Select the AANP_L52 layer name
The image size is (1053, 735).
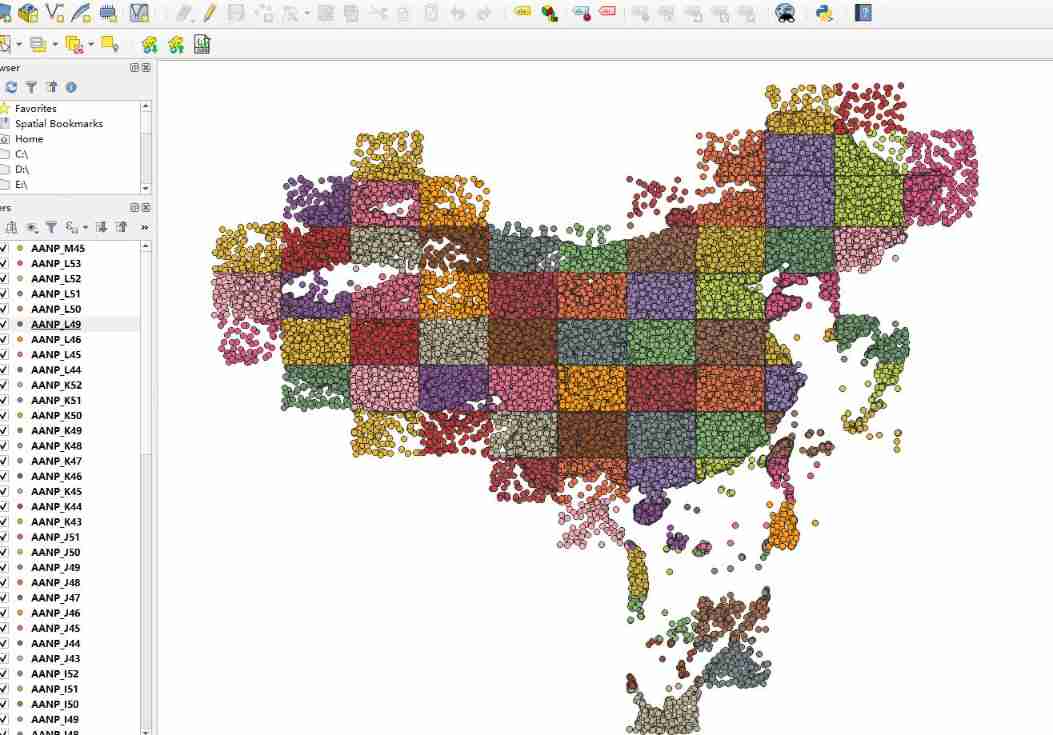pyautogui.click(x=56, y=278)
